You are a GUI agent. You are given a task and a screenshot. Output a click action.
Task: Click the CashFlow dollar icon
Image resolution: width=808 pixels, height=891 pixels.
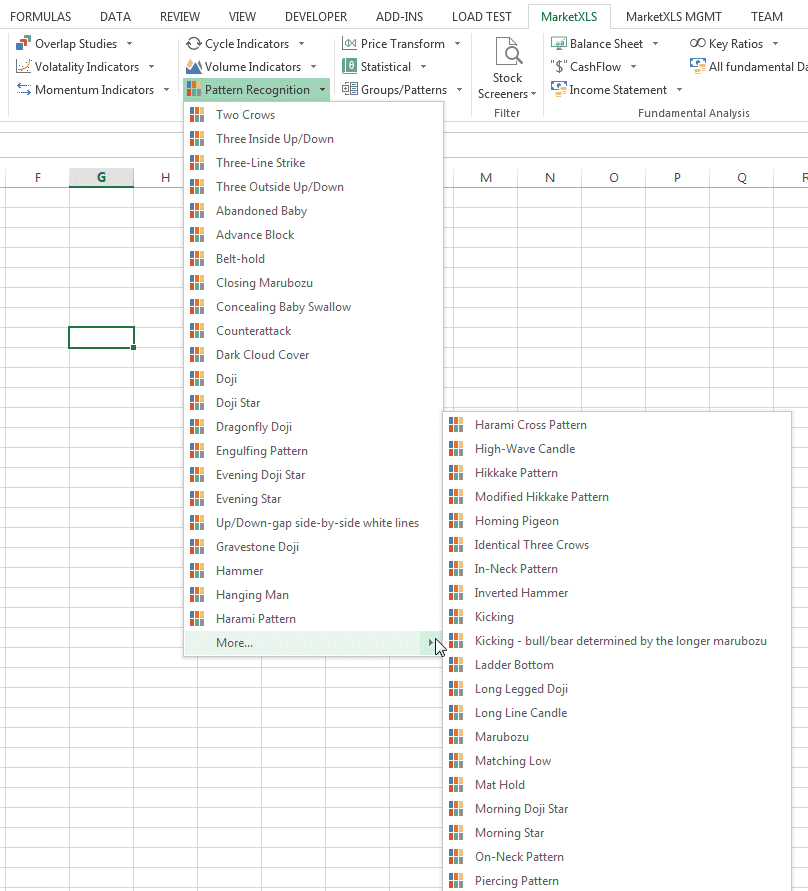pyautogui.click(x=559, y=66)
